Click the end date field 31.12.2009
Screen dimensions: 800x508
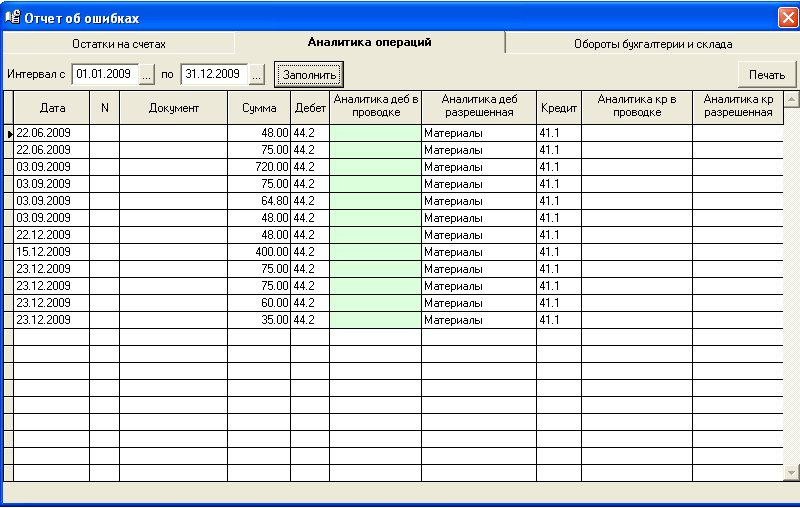pos(214,74)
